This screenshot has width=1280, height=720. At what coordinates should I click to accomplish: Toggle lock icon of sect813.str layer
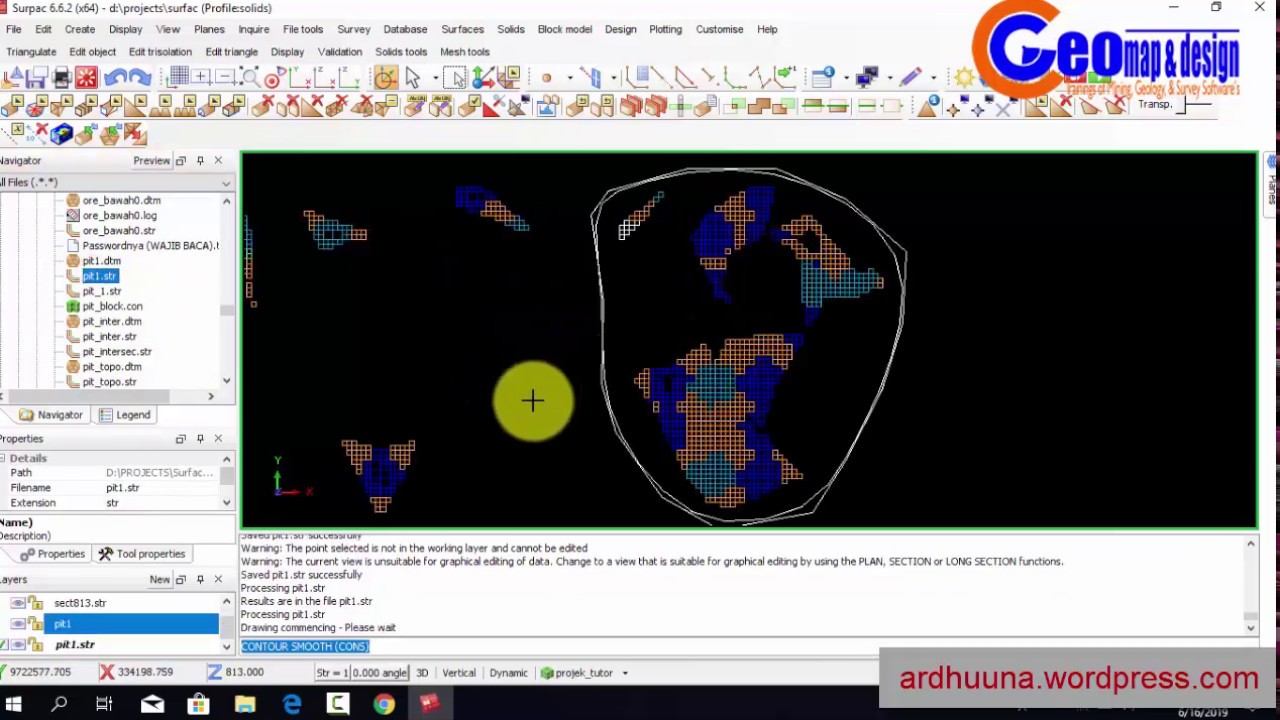tap(36, 603)
